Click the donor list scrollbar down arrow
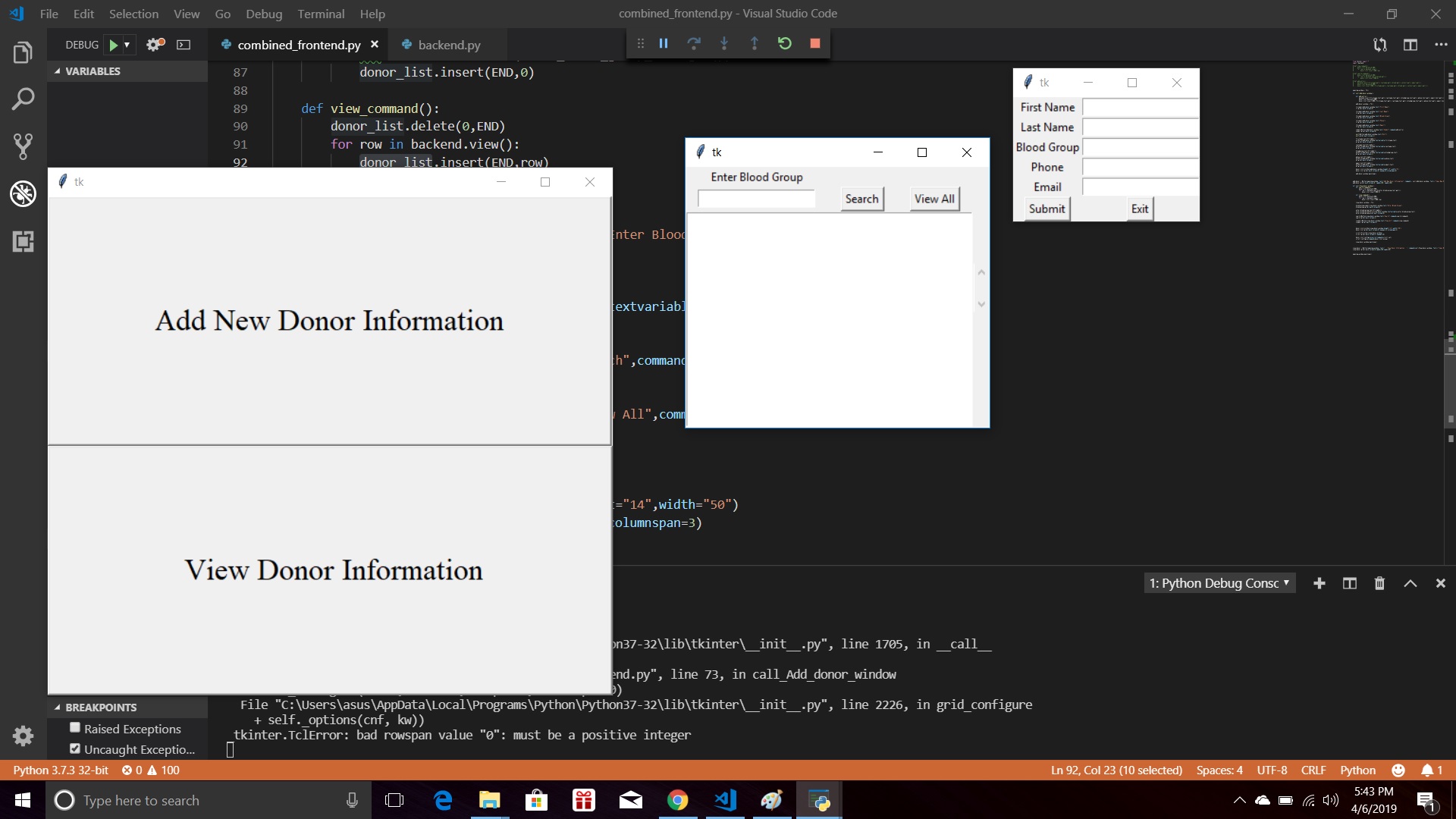 (x=981, y=304)
